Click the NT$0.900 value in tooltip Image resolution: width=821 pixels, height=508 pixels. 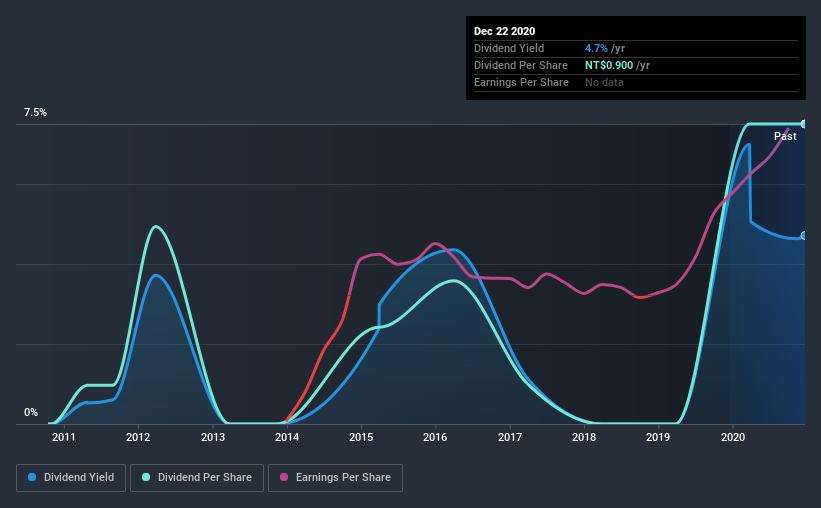pos(609,65)
